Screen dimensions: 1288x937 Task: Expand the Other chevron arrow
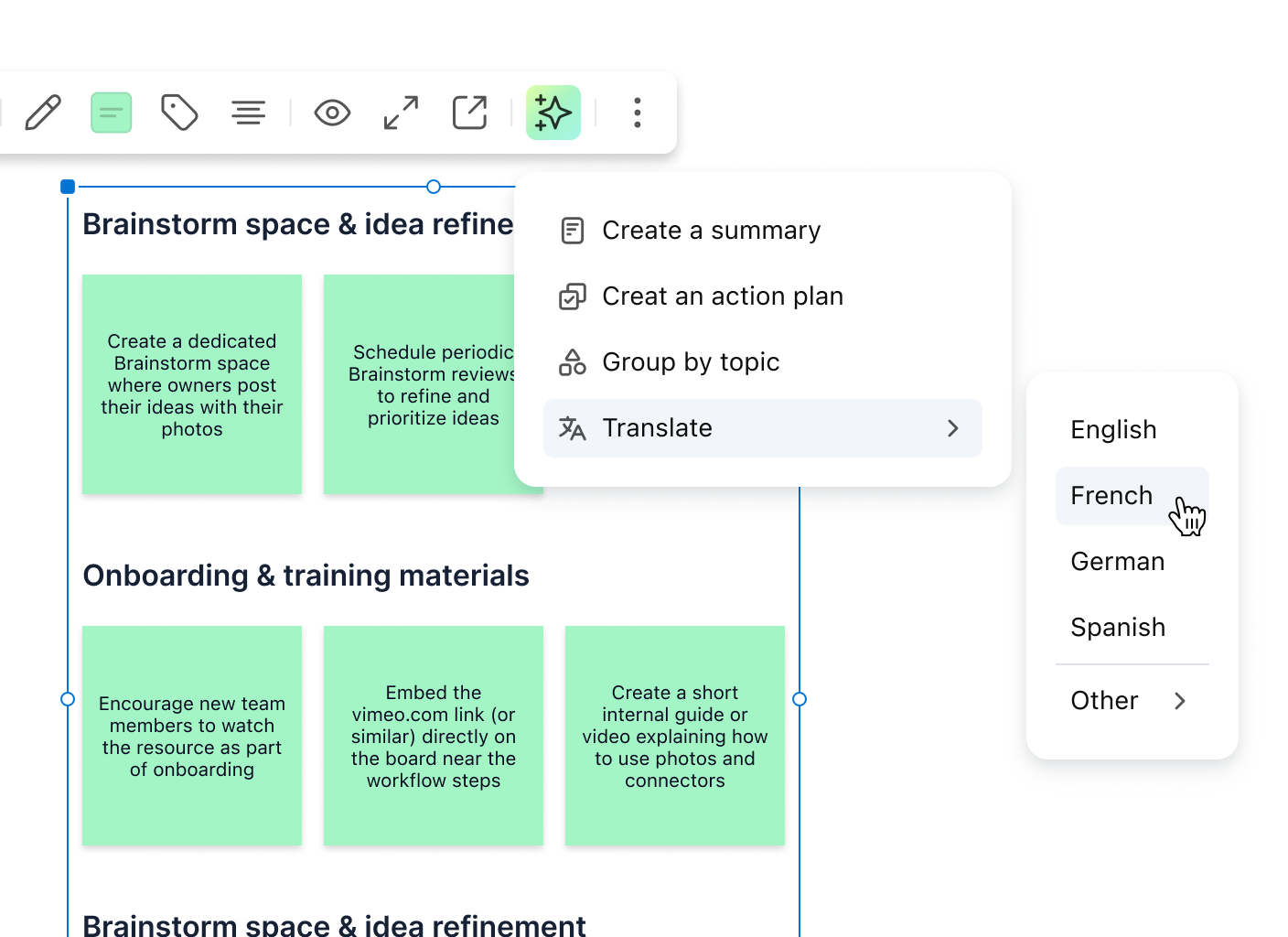(x=1180, y=701)
